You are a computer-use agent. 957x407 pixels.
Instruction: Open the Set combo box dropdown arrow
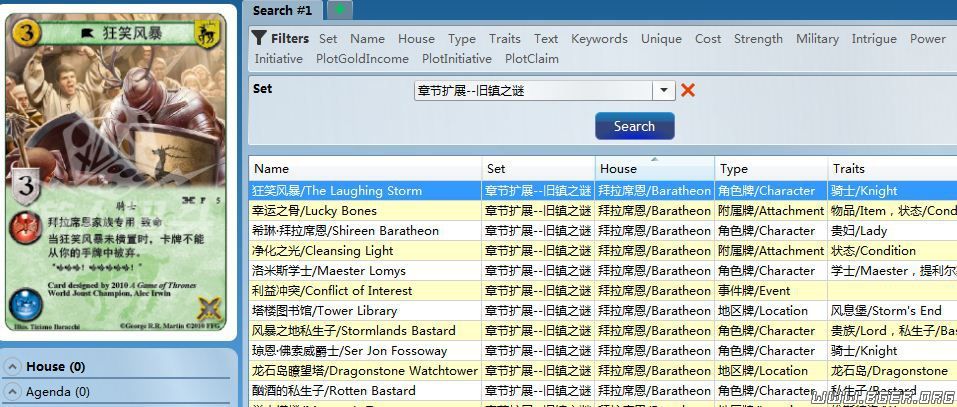tap(663, 91)
